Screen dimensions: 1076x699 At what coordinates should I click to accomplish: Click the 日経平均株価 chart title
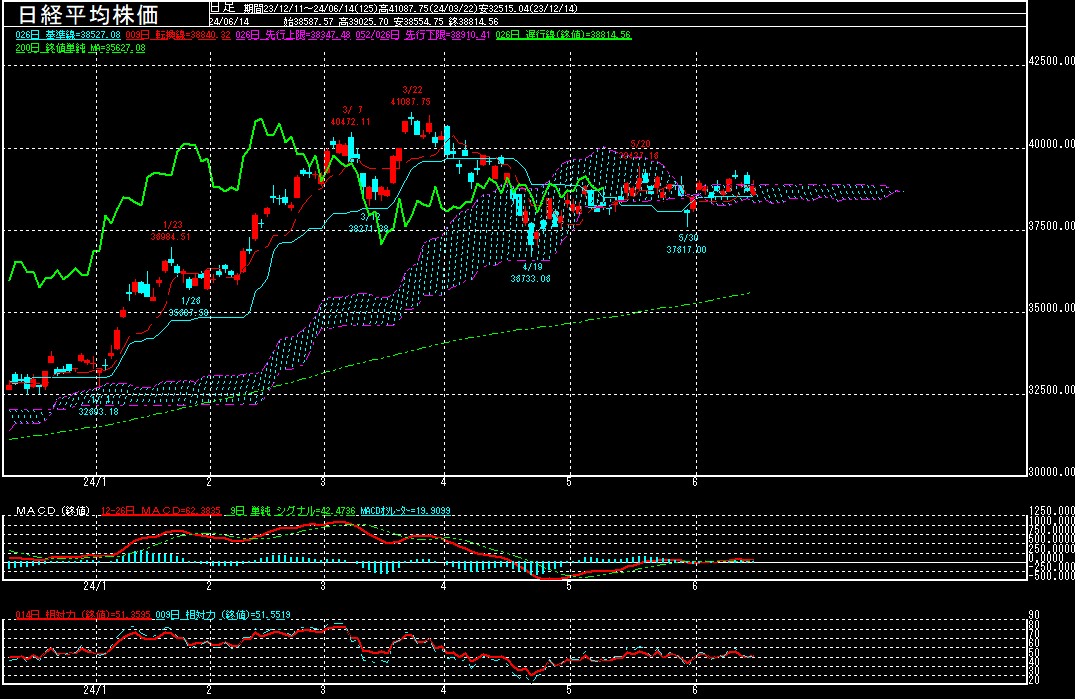88,14
